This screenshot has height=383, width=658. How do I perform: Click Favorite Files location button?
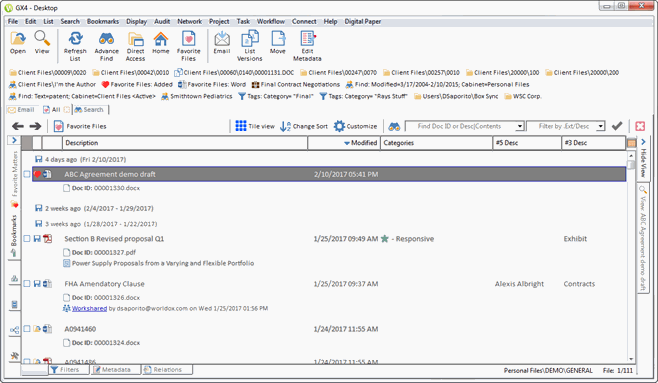coord(81,126)
